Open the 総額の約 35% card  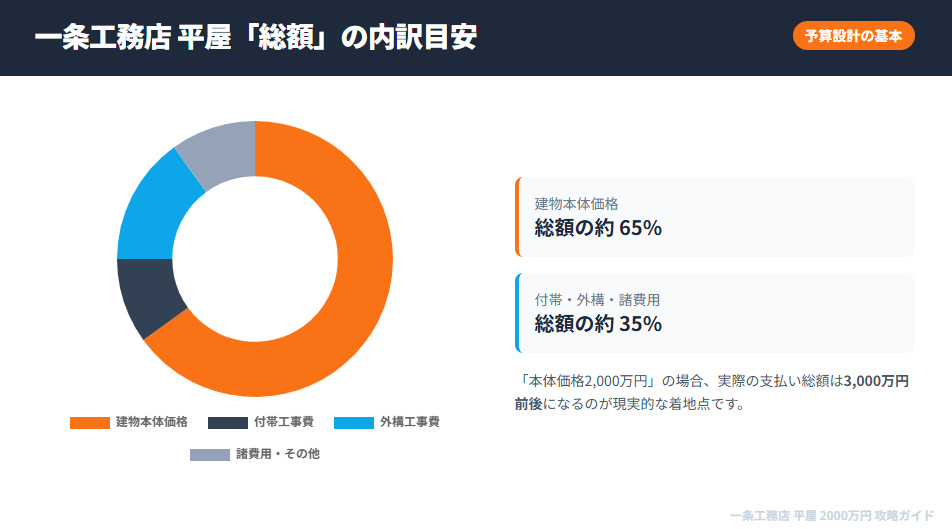pyautogui.click(x=715, y=313)
